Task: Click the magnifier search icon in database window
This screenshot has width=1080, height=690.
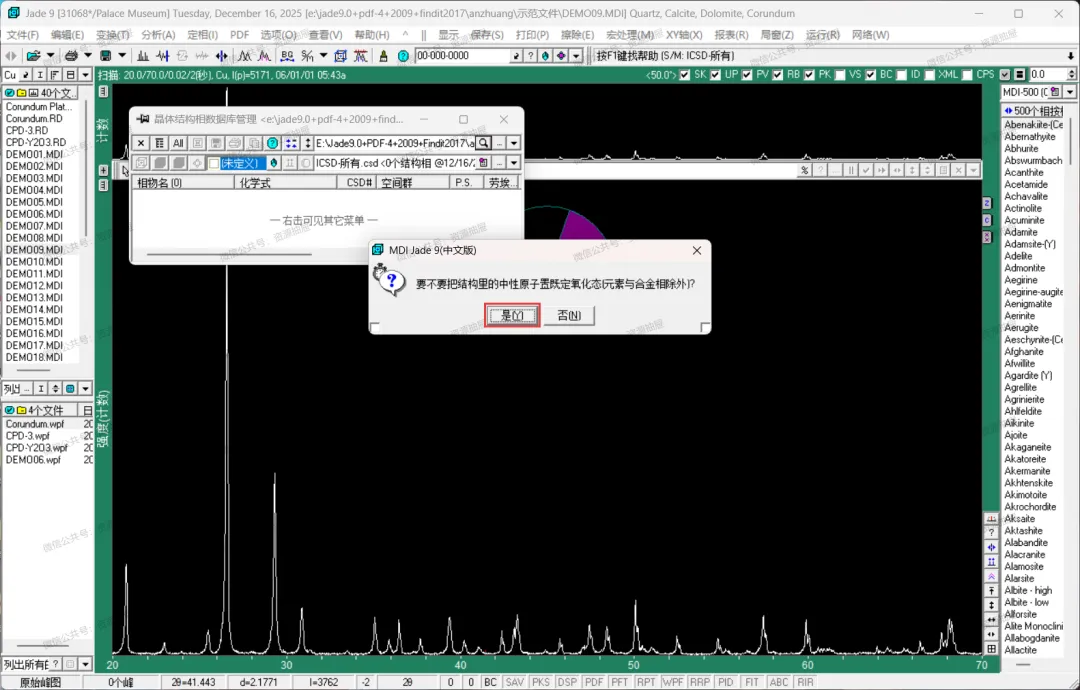Action: click(484, 143)
